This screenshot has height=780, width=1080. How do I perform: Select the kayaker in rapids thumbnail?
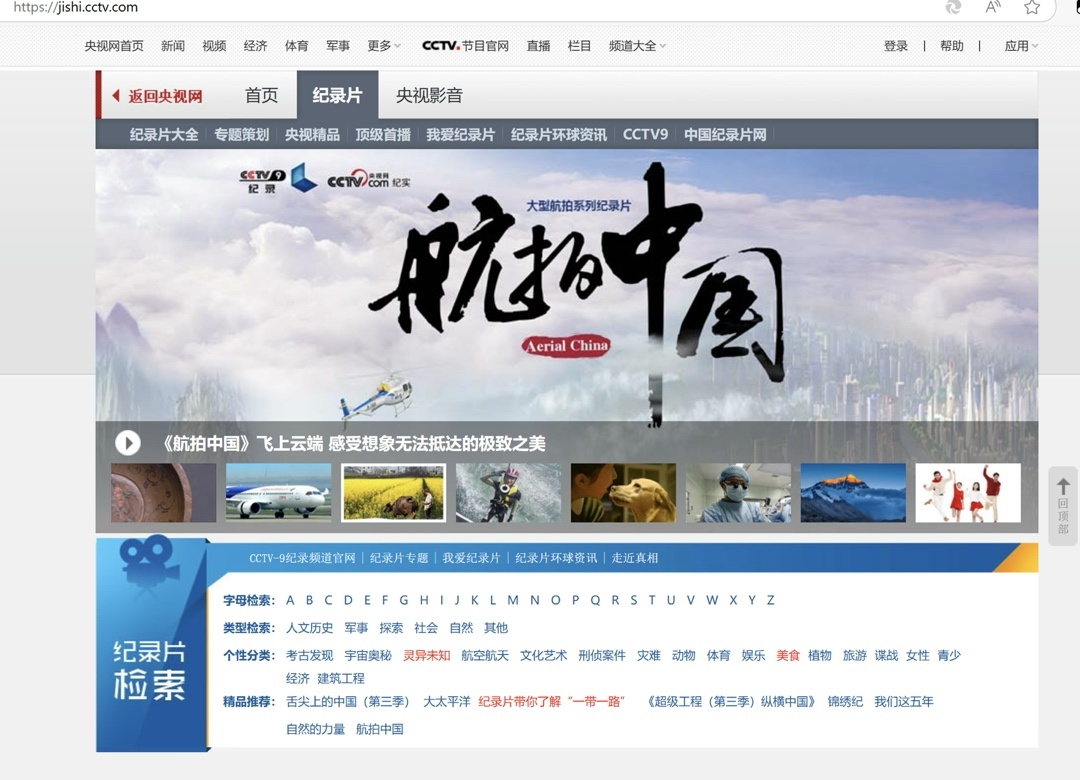(508, 492)
